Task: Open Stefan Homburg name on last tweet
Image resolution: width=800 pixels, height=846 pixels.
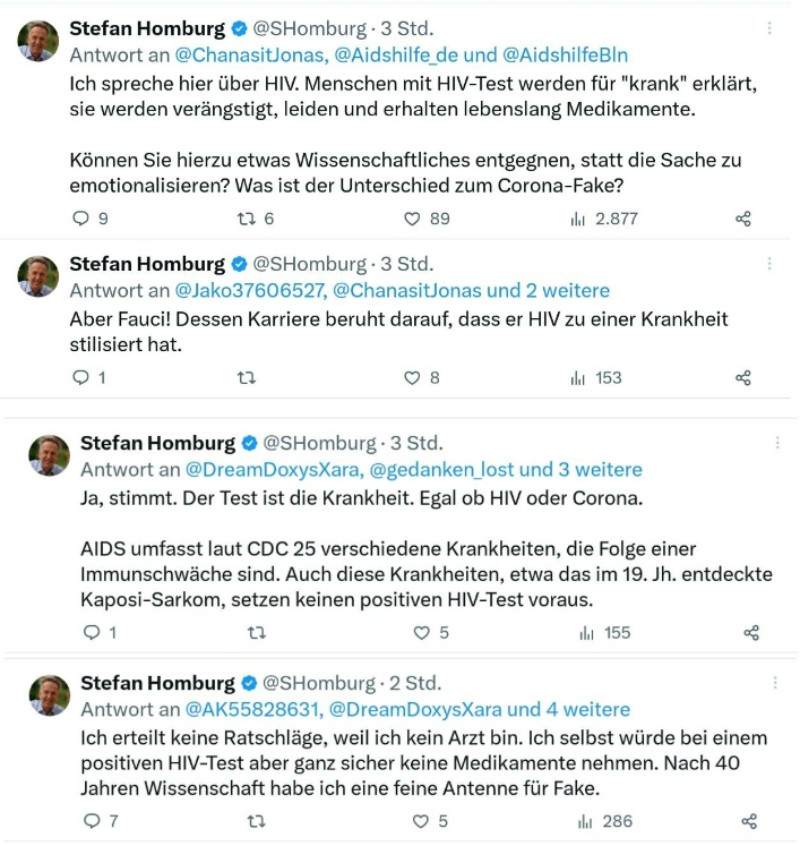Action: click(x=157, y=683)
